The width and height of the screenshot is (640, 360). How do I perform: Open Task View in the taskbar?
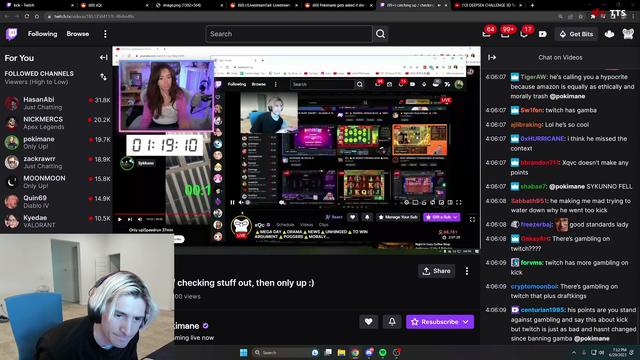328,353
